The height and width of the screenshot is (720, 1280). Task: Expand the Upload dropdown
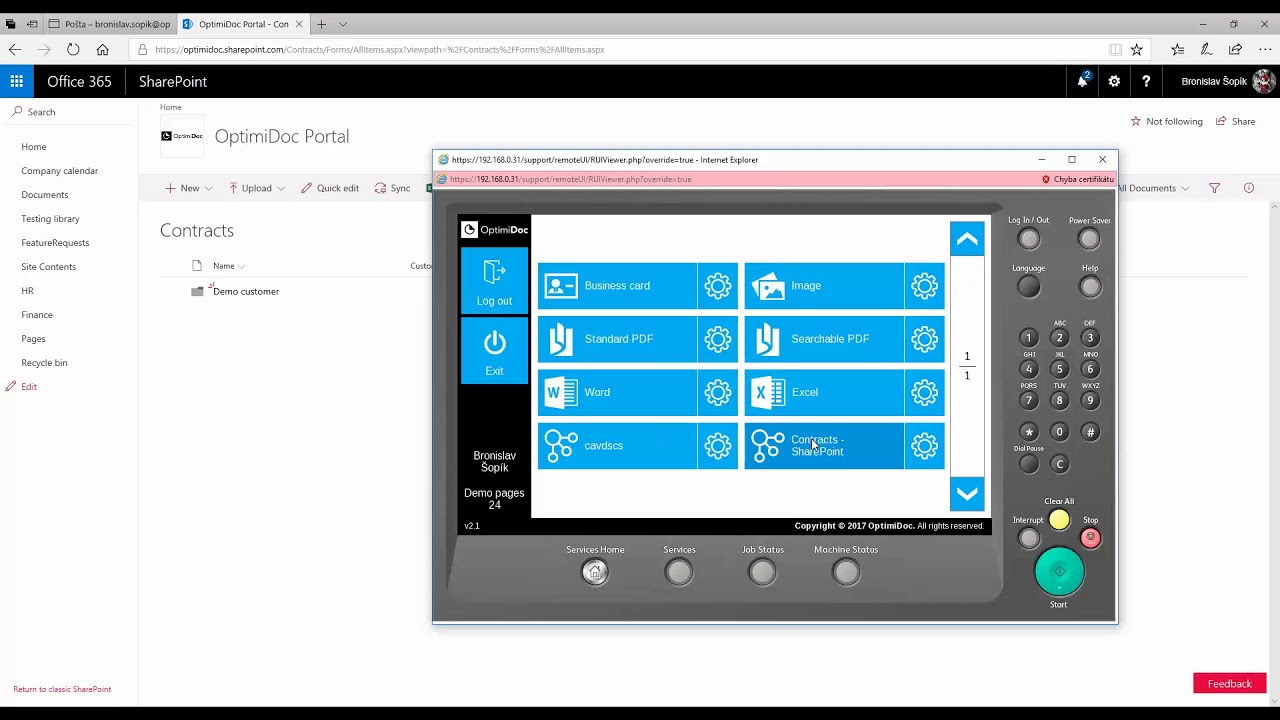coord(257,188)
